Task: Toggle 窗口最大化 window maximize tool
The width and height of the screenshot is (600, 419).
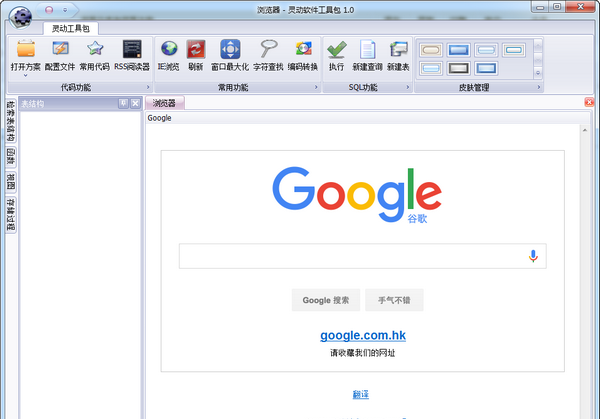Action: pos(230,55)
